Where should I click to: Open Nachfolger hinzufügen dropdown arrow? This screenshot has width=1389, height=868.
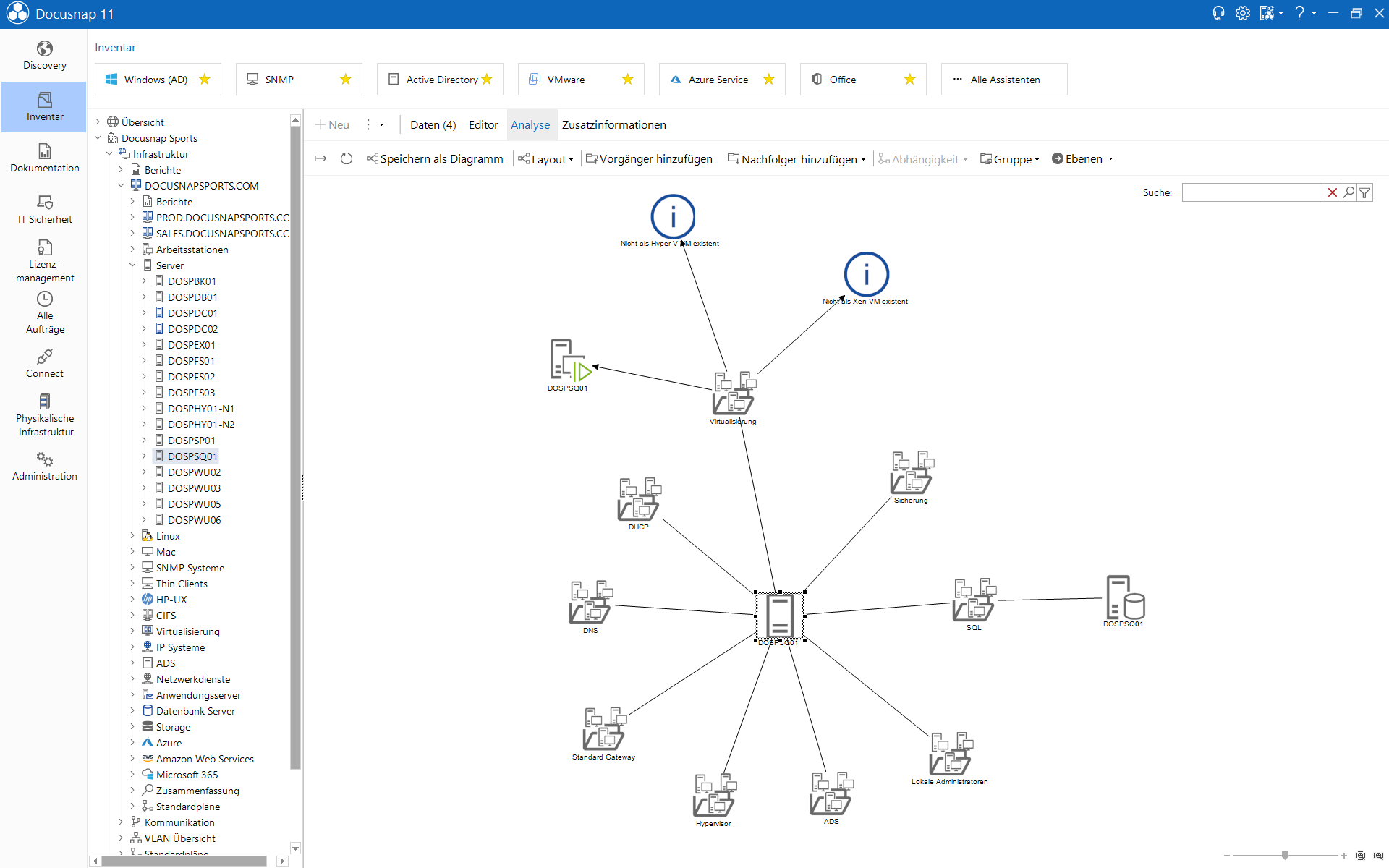point(864,160)
